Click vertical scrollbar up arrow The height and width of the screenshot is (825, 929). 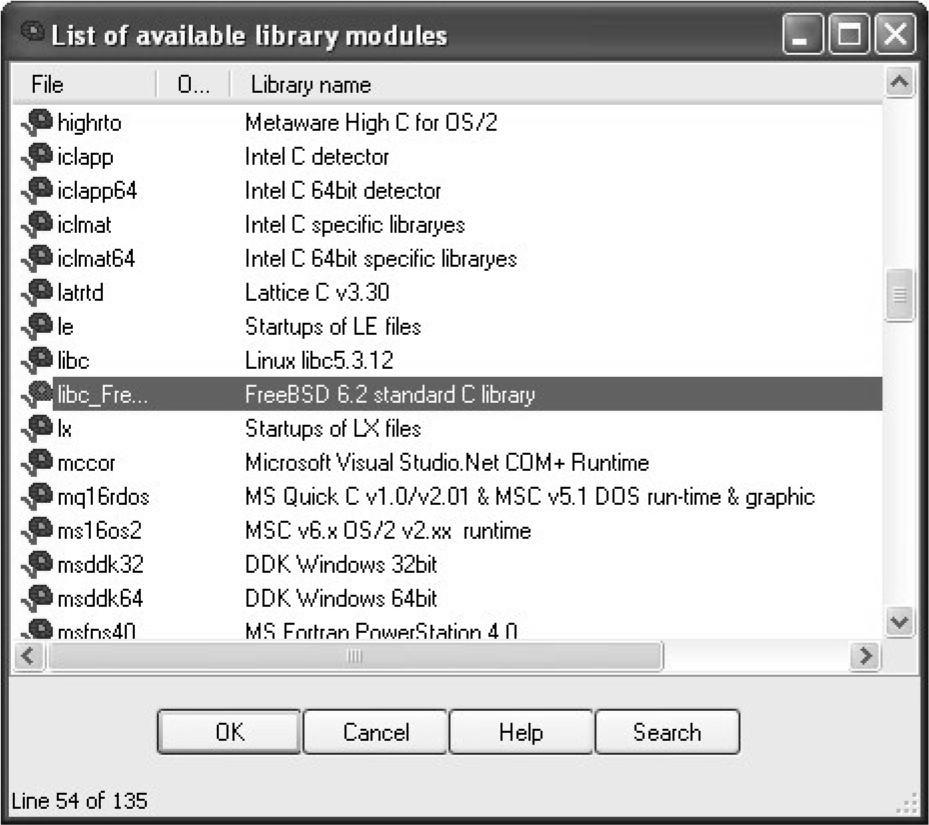point(899,81)
